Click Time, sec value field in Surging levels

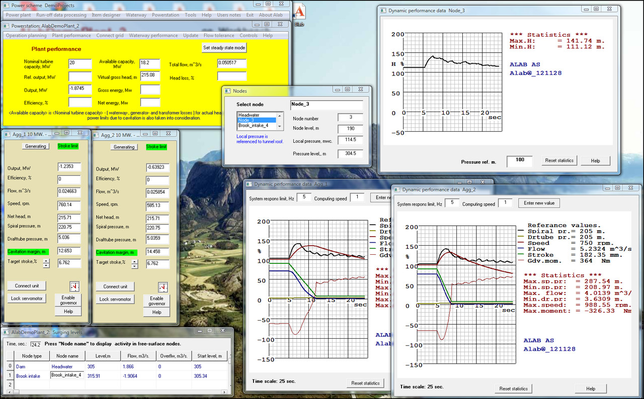(36, 344)
